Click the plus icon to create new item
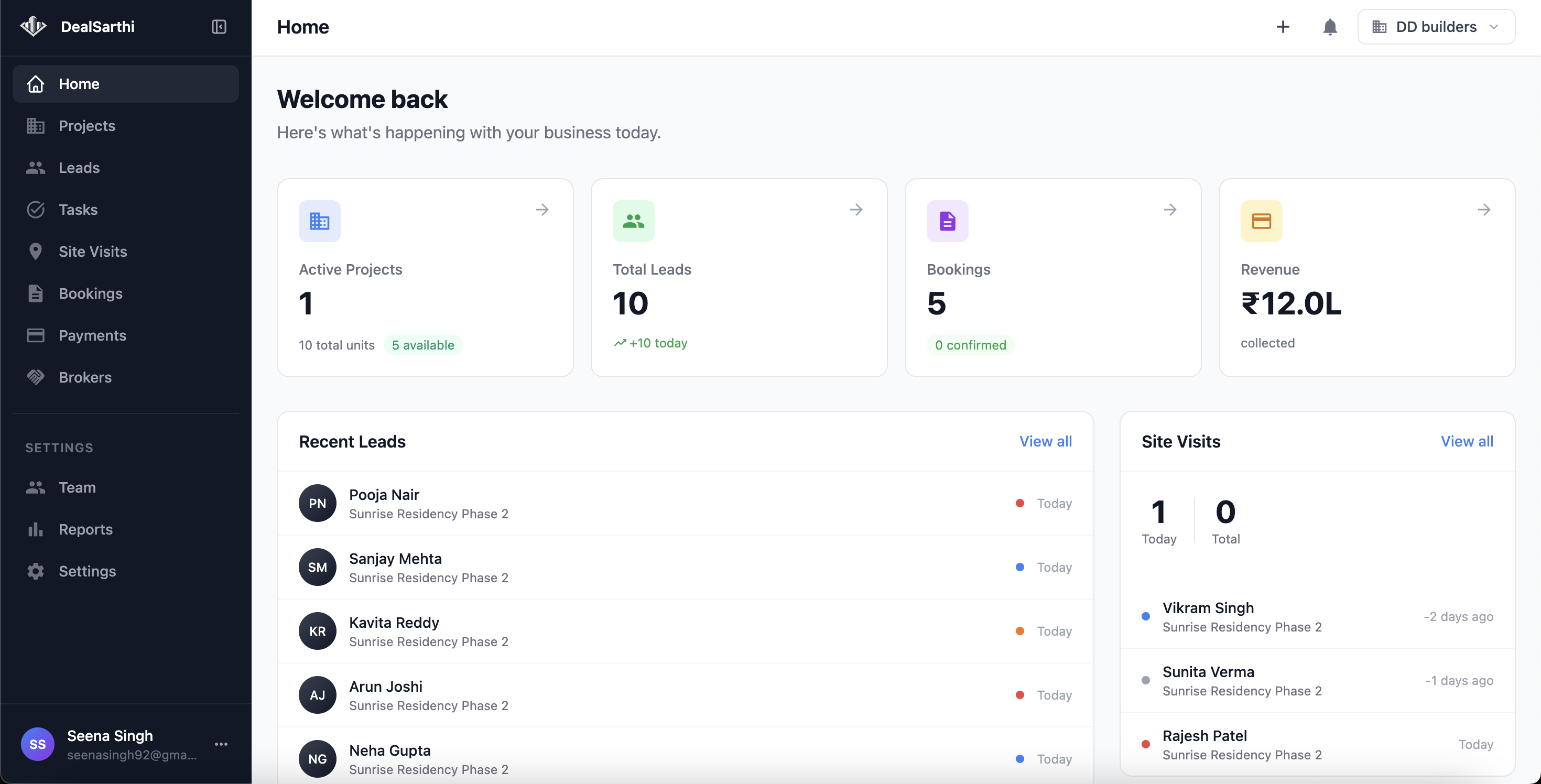This screenshot has height=784, width=1541. [x=1283, y=26]
